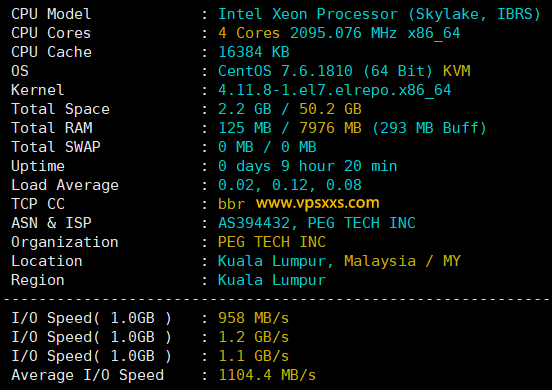Click the 'Organization' label
Screen dimensions: 552x390
[65, 242]
